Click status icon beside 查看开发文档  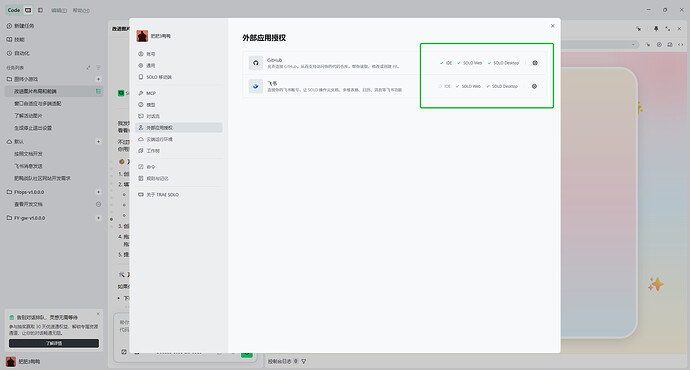point(98,204)
